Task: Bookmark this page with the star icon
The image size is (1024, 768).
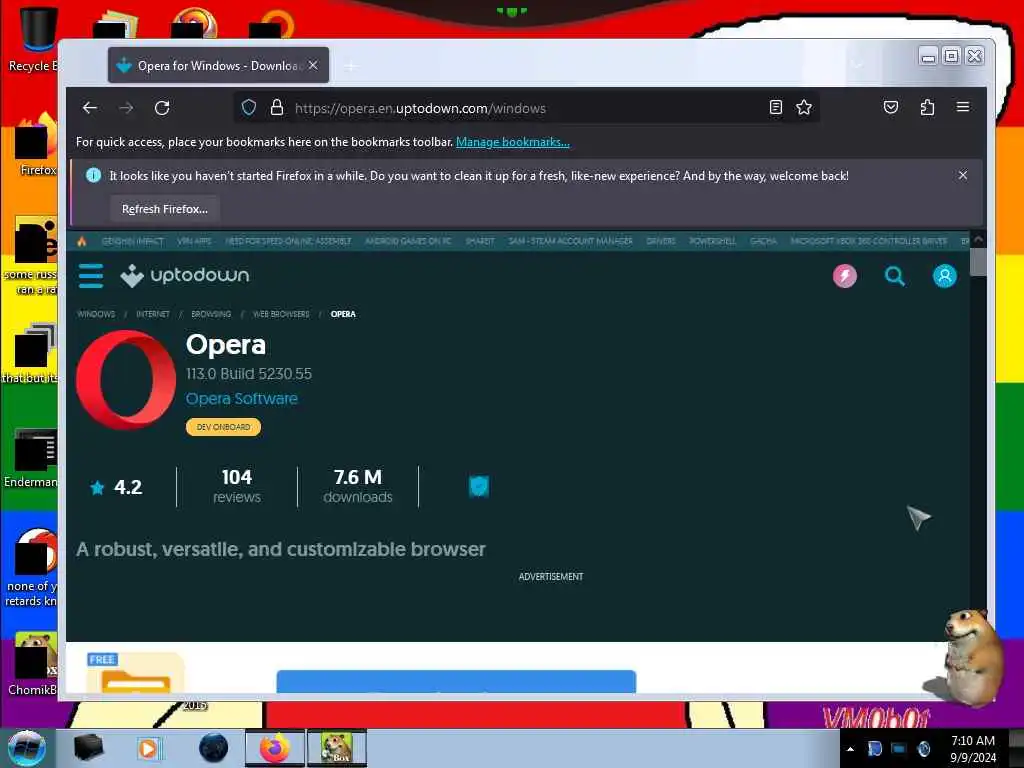Action: coord(804,107)
